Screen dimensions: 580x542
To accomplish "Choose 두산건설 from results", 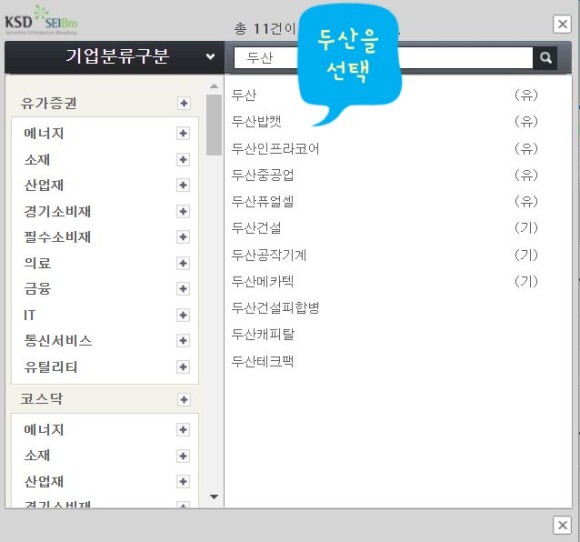I will click(x=256, y=228).
